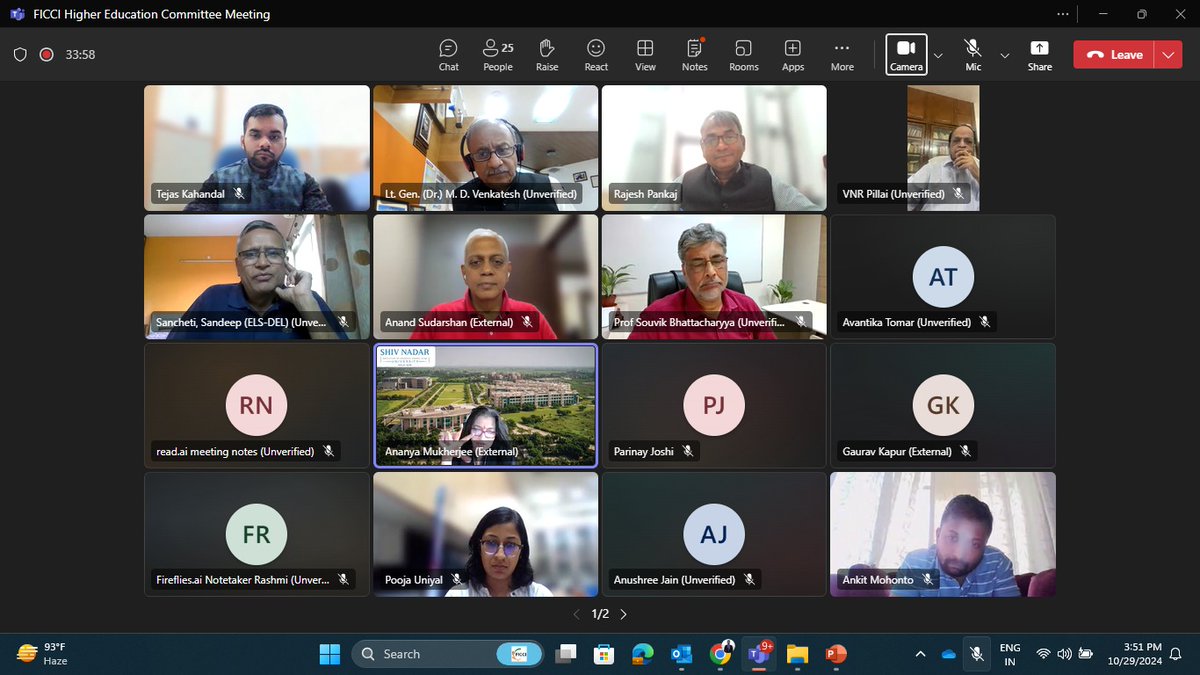Raise your hand

[547, 55]
